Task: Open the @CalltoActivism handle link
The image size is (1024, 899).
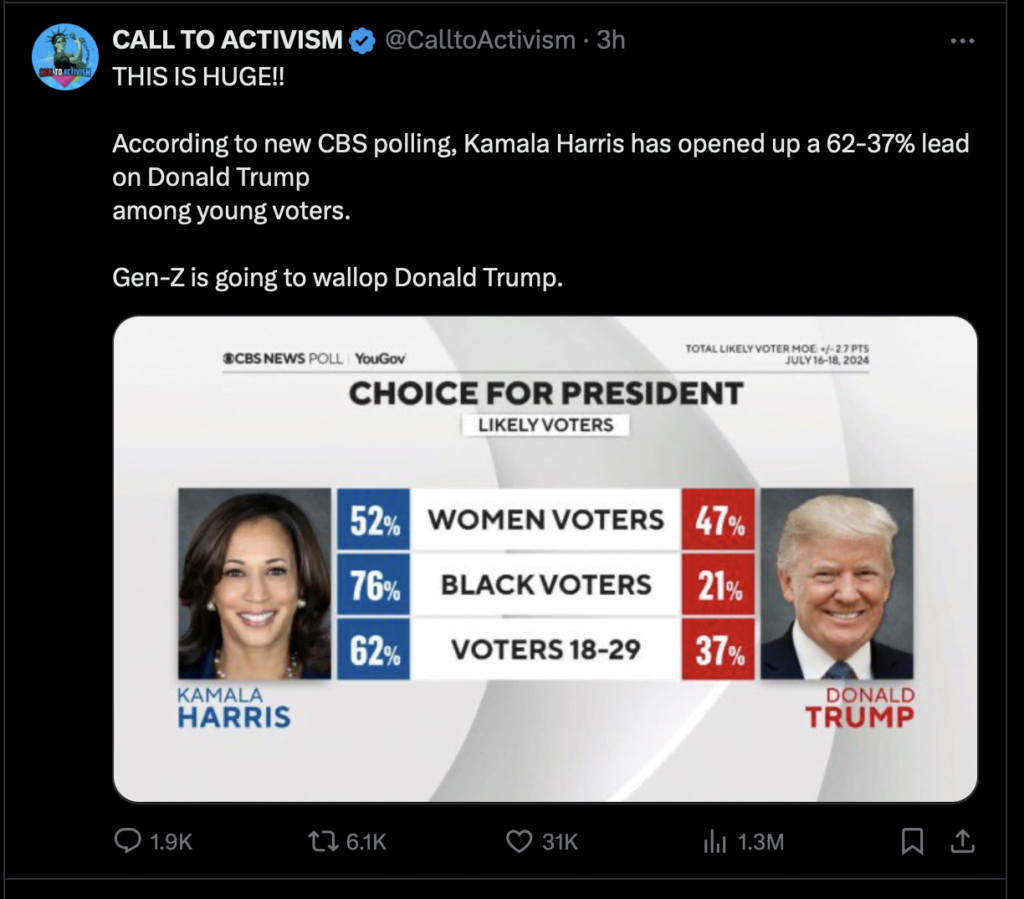Action: pos(481,40)
